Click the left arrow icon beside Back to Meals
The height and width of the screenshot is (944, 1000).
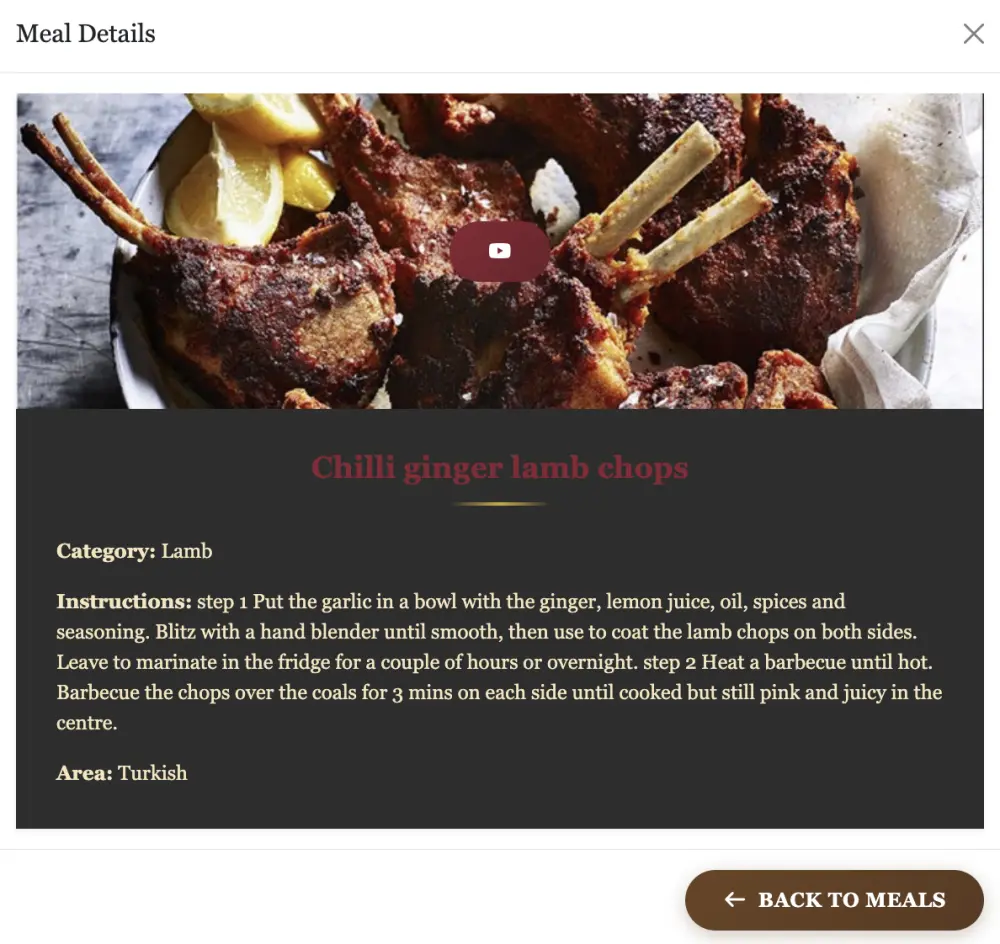click(735, 899)
